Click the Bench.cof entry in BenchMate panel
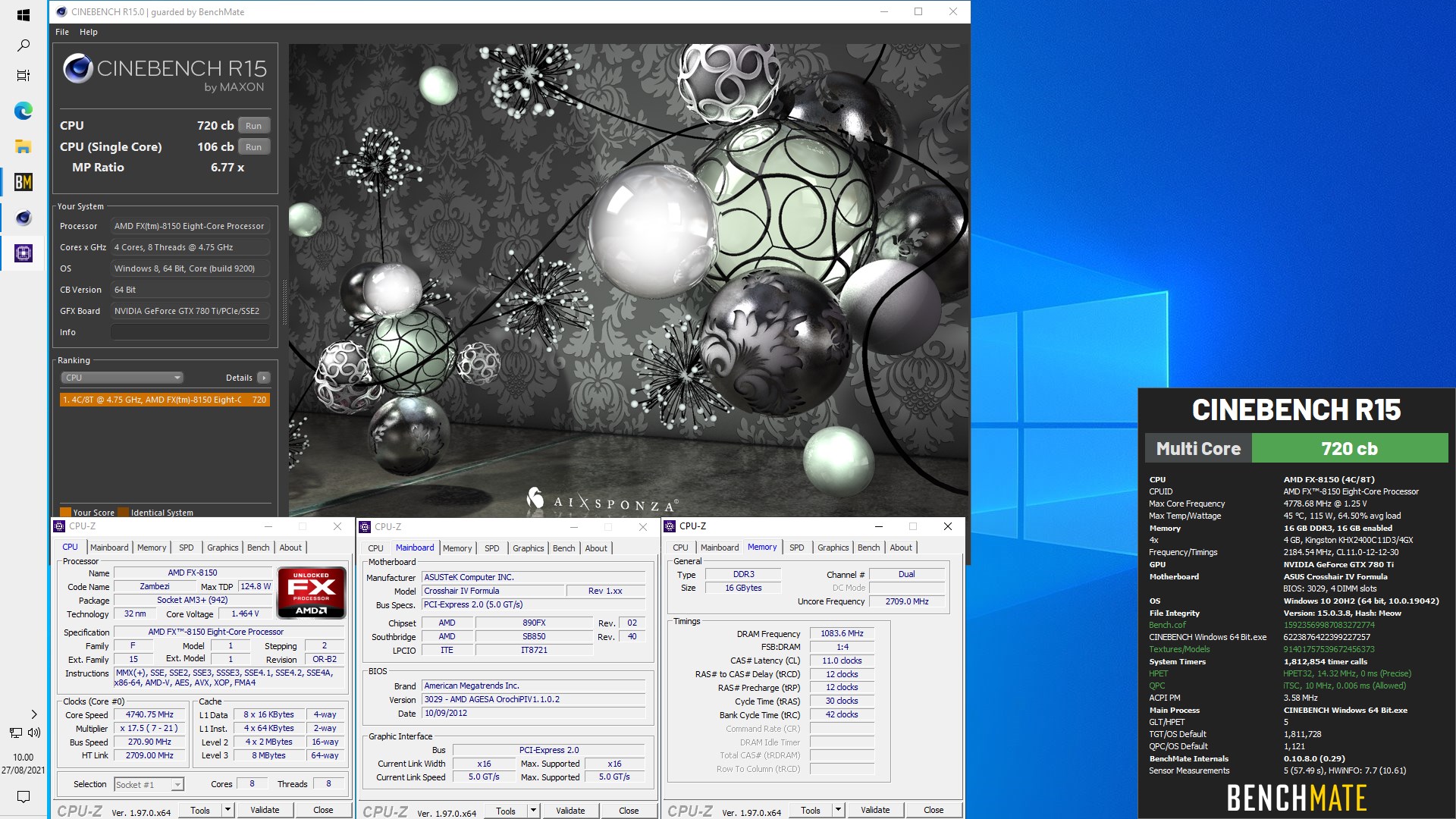 (1167, 625)
